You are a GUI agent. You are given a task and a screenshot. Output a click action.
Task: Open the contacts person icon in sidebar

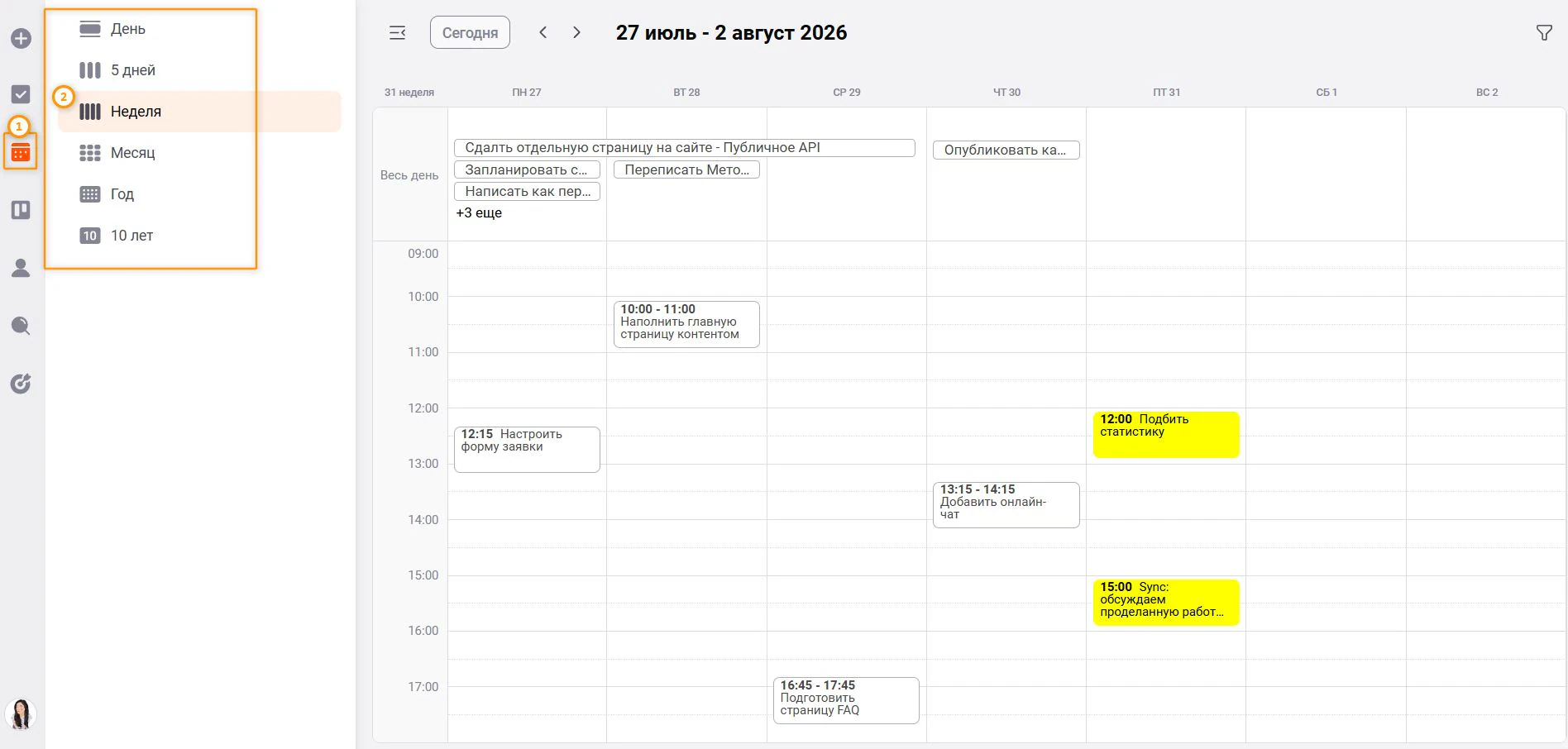[x=21, y=268]
